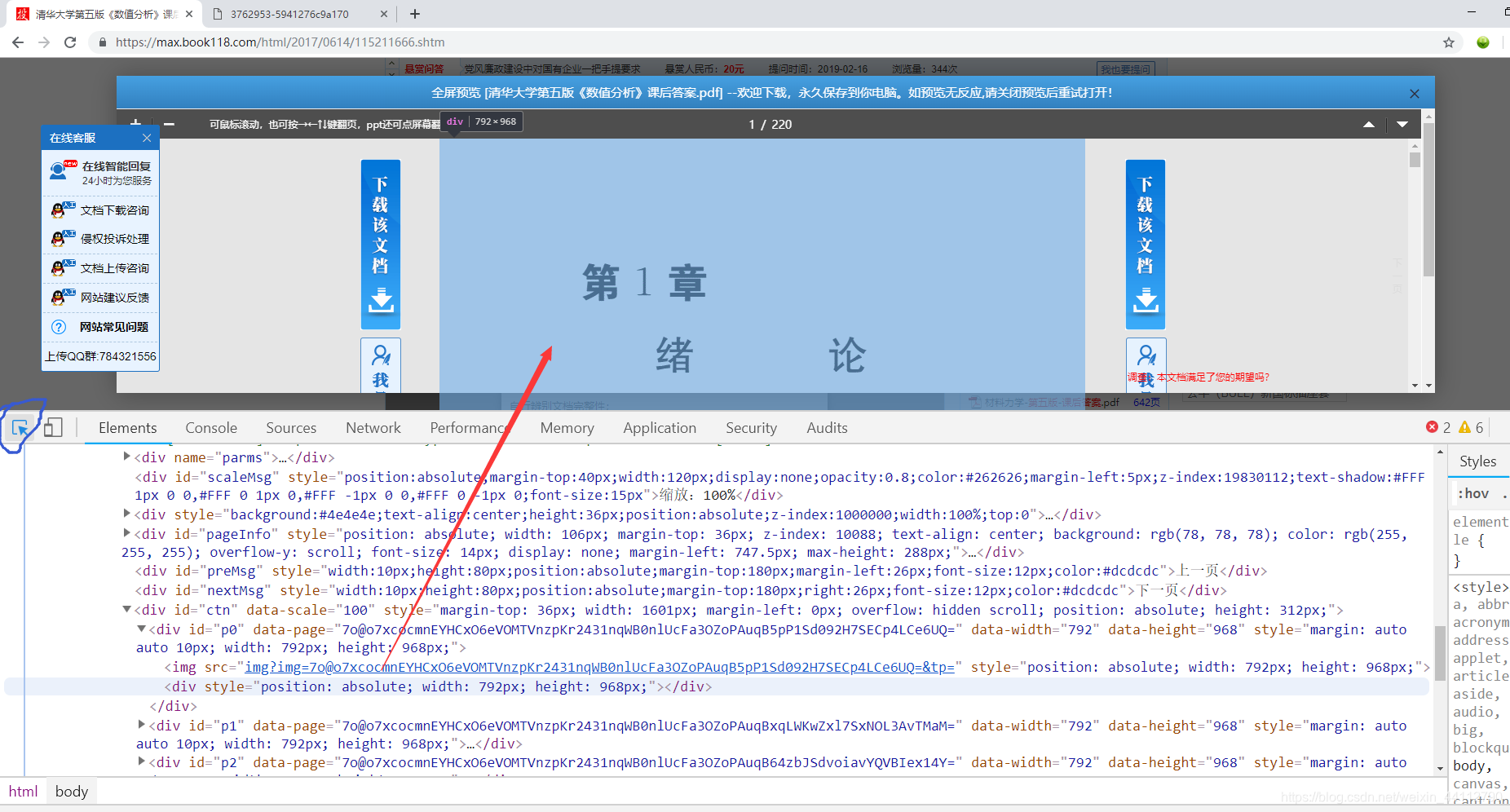Click the red errors count icon

click(x=1432, y=427)
